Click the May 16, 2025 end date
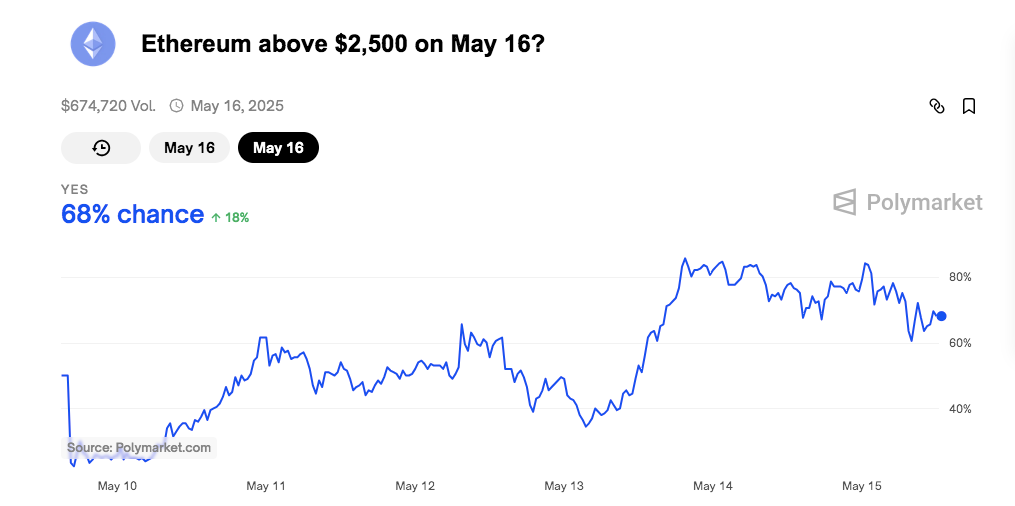 point(237,106)
